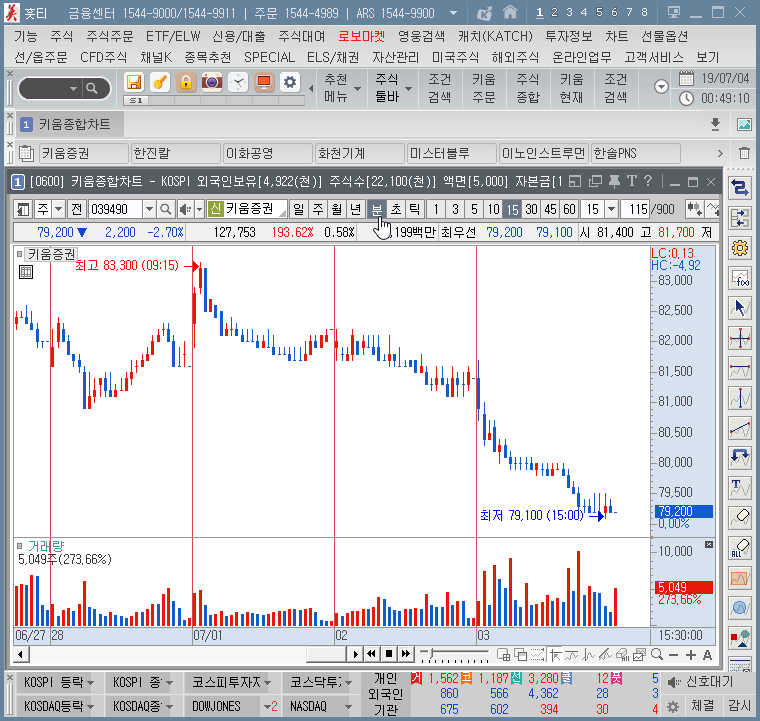Open the 코스피투자자 ticker dropdown

[268, 683]
